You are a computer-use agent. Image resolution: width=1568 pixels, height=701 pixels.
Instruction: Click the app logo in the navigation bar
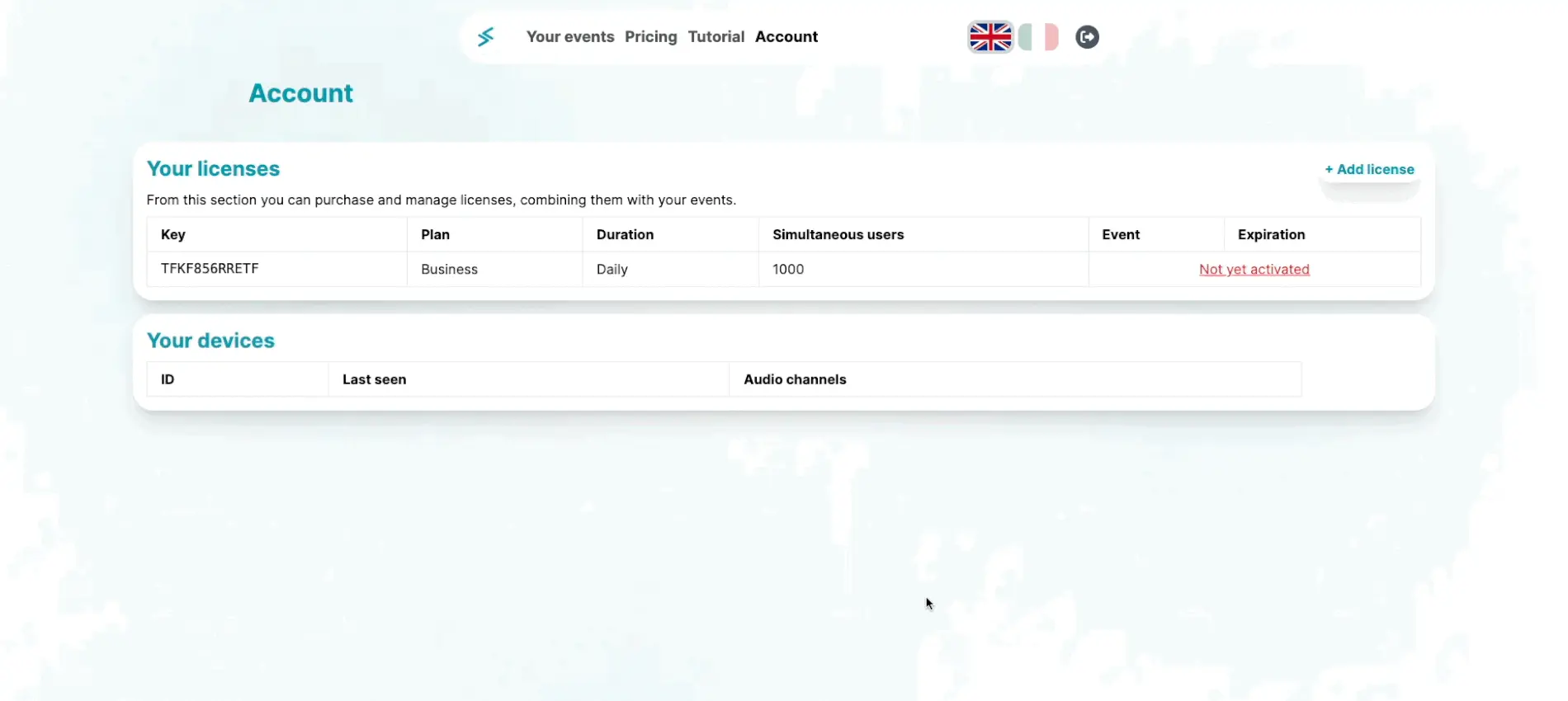click(485, 37)
